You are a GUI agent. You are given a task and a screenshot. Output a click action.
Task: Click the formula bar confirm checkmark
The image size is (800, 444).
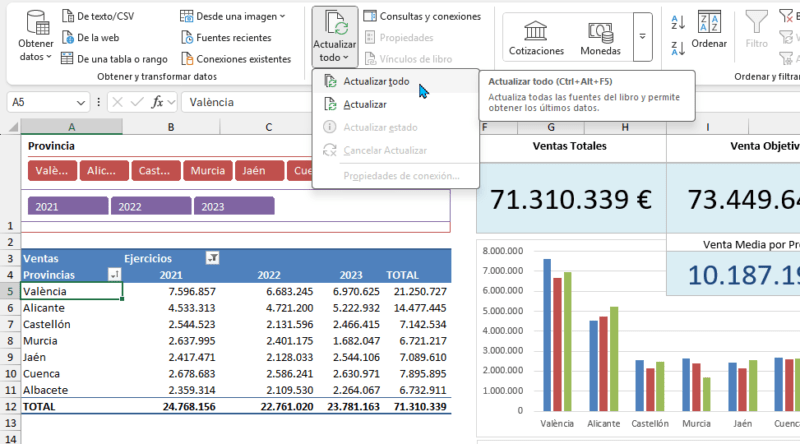[x=136, y=102]
